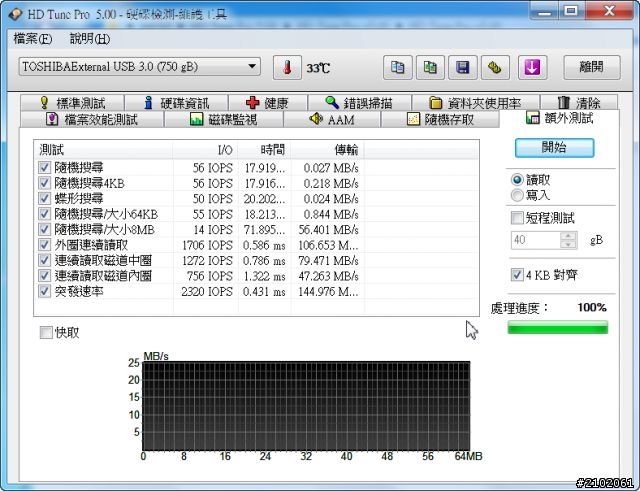
Task: Uncheck the 外圈連續讀取 checkbox
Action: point(44,245)
